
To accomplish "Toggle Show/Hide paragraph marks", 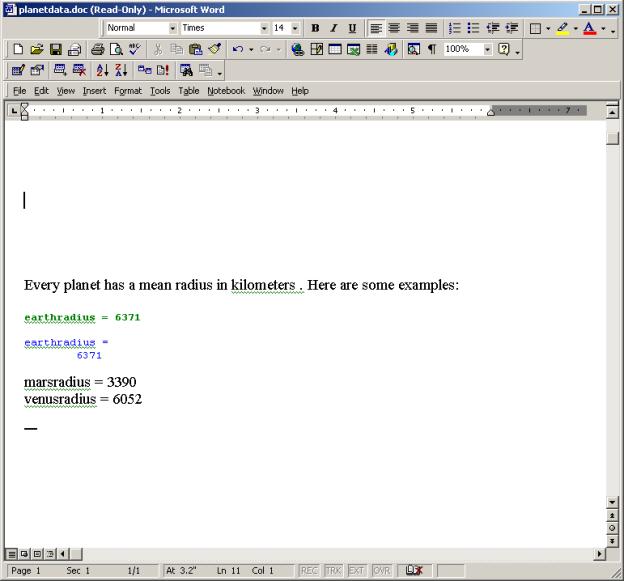I will (432, 49).
